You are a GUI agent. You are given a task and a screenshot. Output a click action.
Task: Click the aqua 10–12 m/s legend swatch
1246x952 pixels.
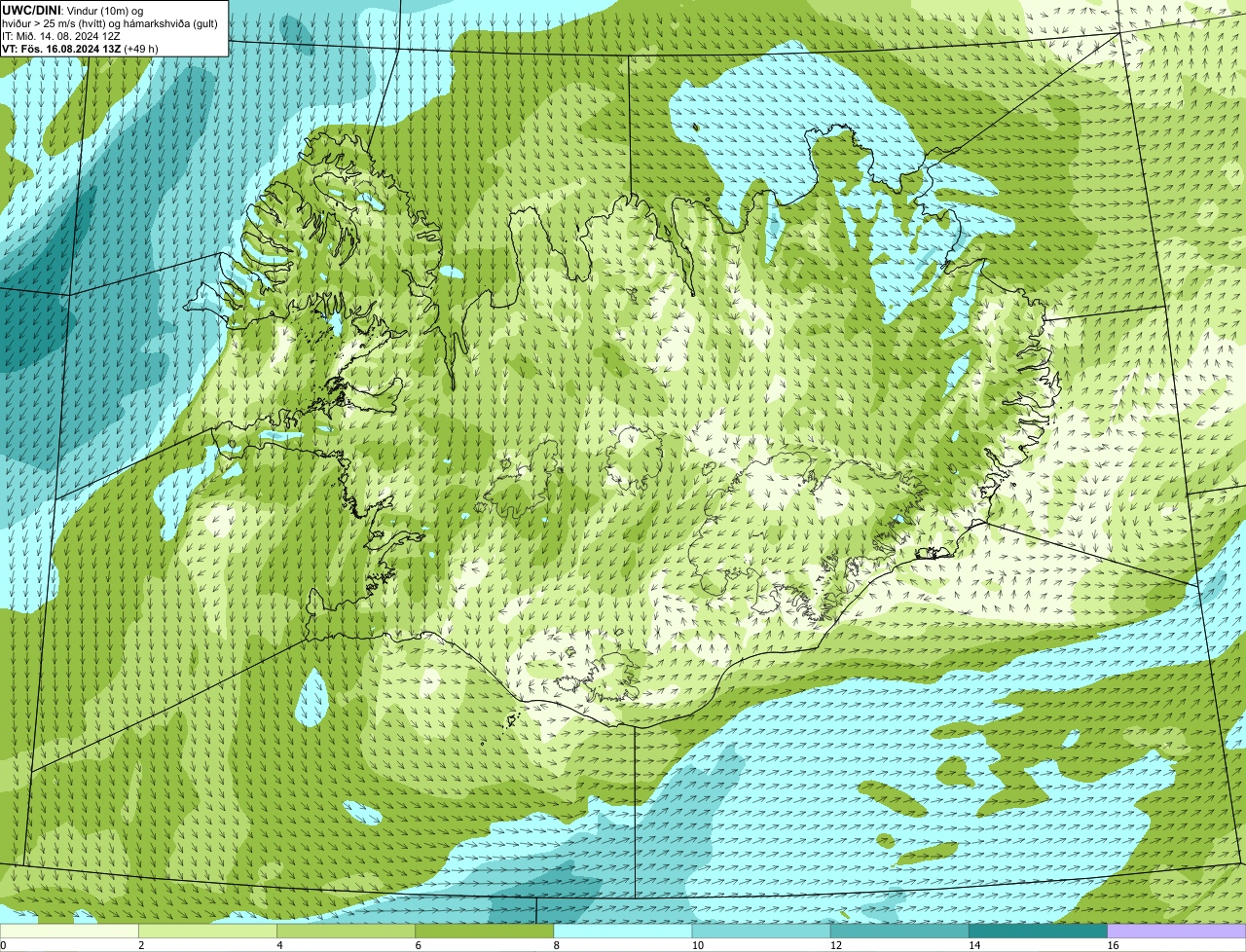(761, 932)
